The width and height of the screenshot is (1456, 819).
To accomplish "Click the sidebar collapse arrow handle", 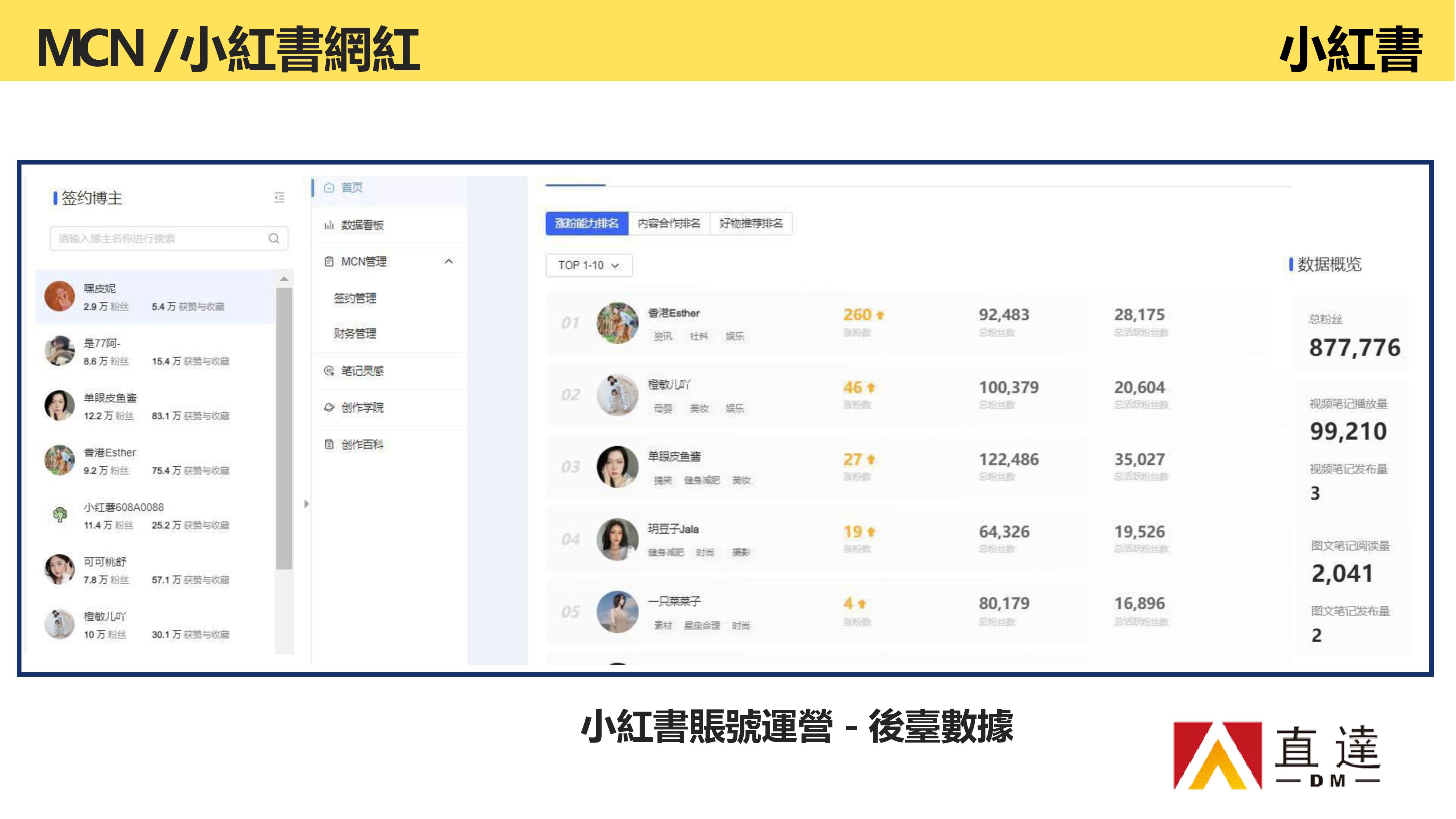I will click(x=306, y=504).
